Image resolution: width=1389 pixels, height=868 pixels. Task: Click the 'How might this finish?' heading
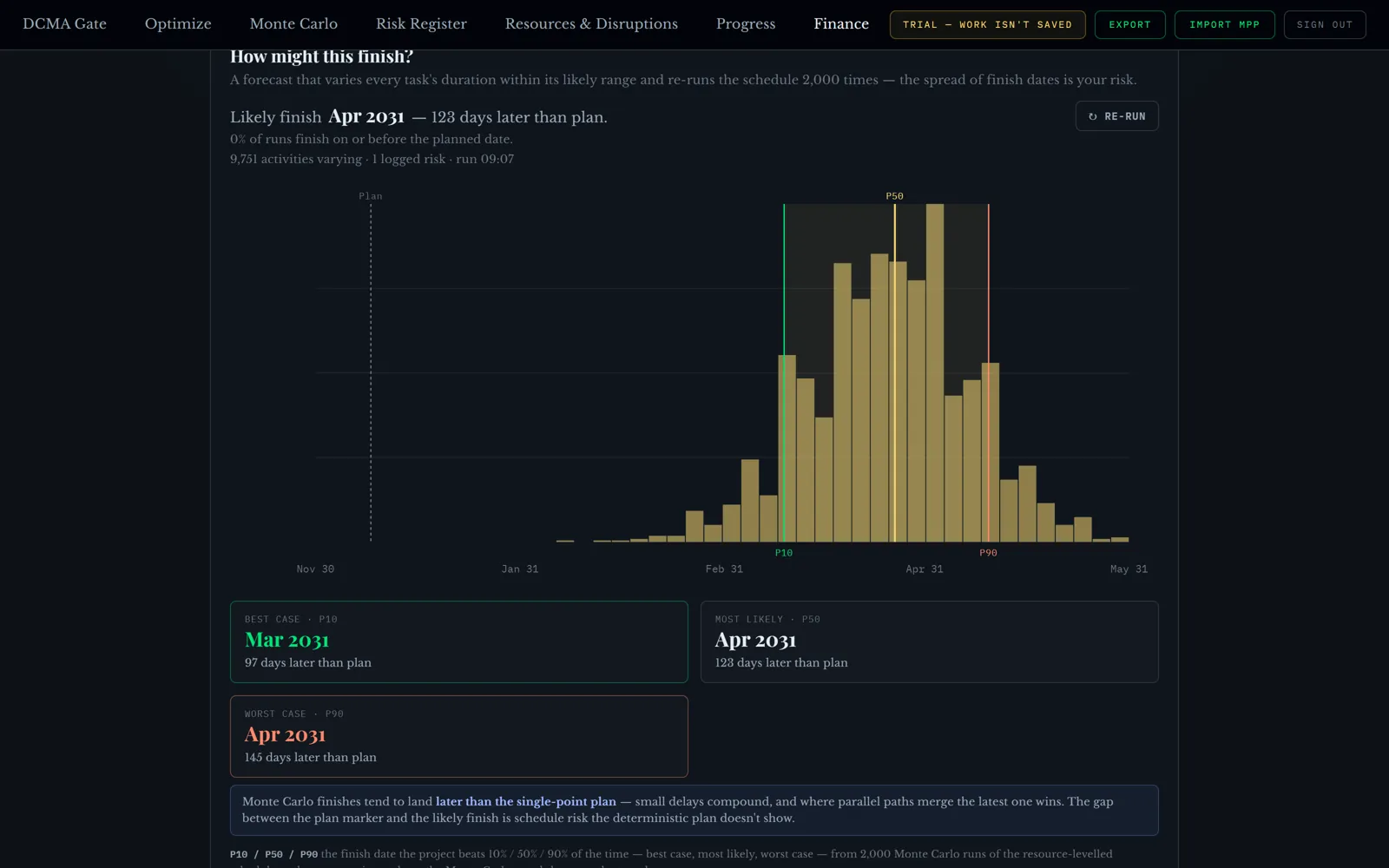pyautogui.click(x=321, y=57)
